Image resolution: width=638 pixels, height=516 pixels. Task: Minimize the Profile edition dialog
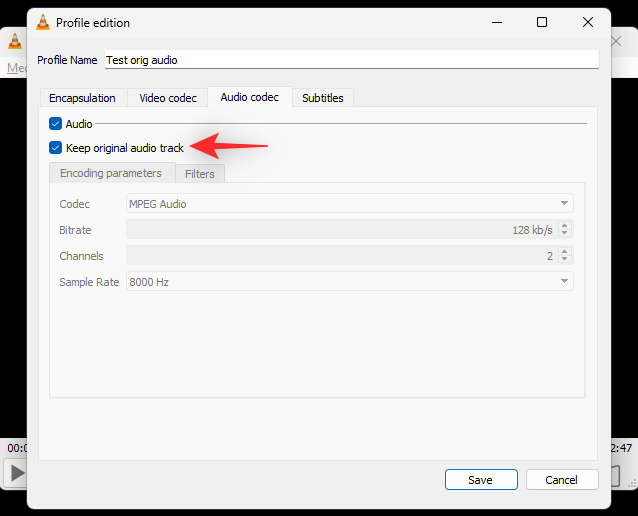coord(497,22)
